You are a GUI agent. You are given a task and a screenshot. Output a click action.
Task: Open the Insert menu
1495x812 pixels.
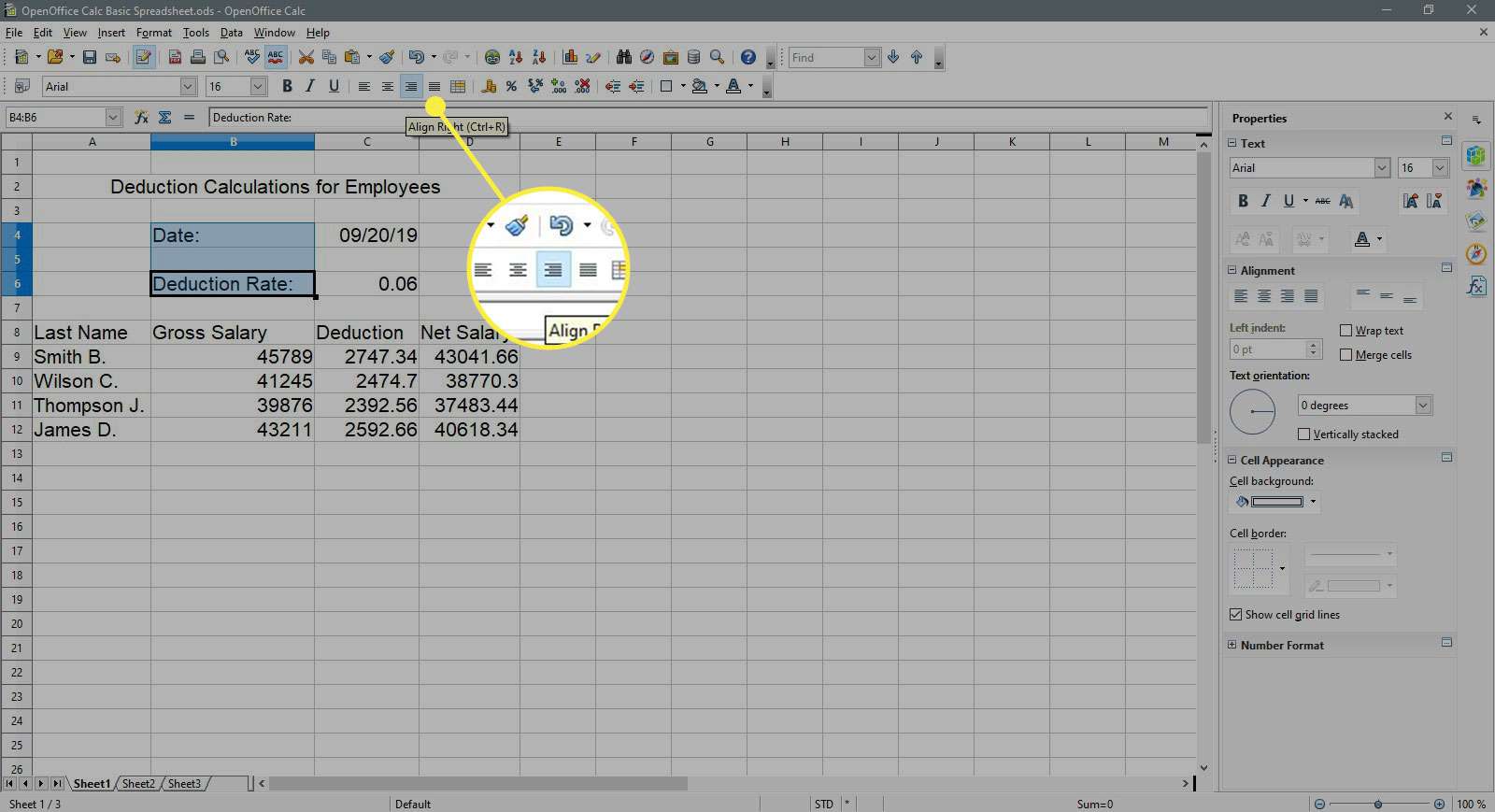coord(111,32)
